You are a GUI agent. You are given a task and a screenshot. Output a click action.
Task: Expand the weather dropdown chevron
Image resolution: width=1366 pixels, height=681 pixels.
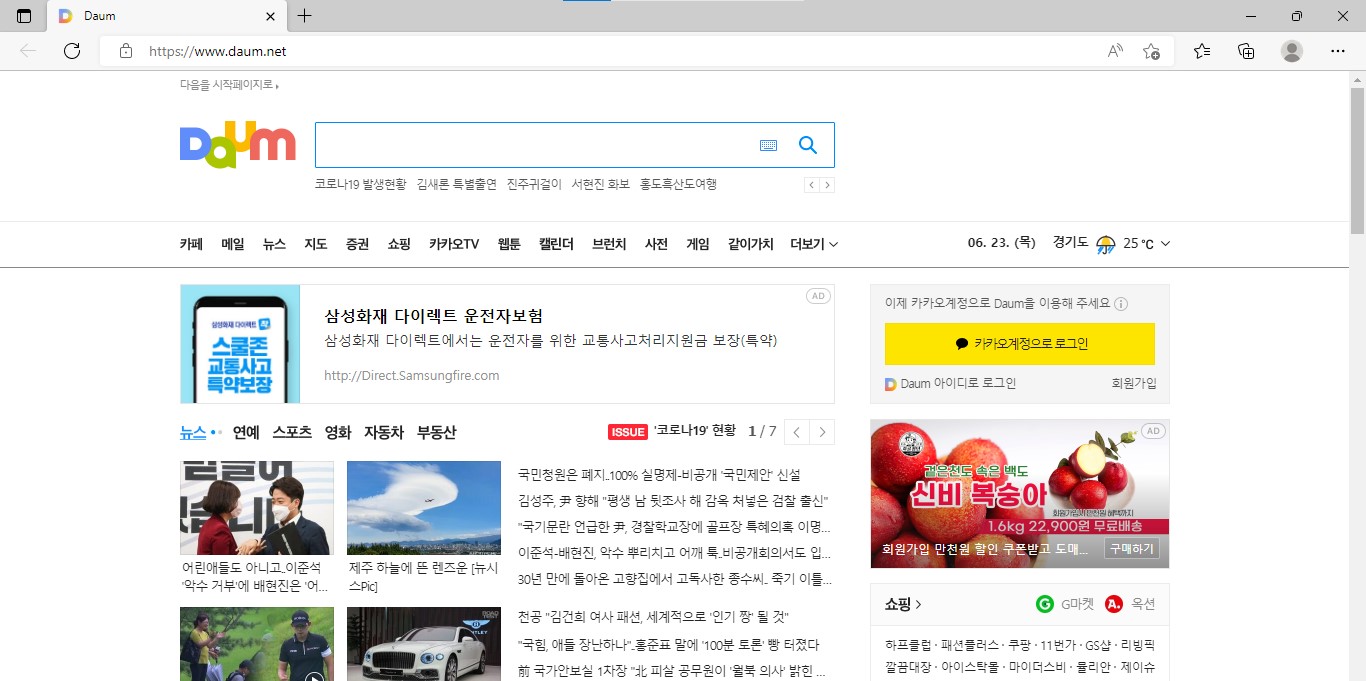click(x=1165, y=244)
